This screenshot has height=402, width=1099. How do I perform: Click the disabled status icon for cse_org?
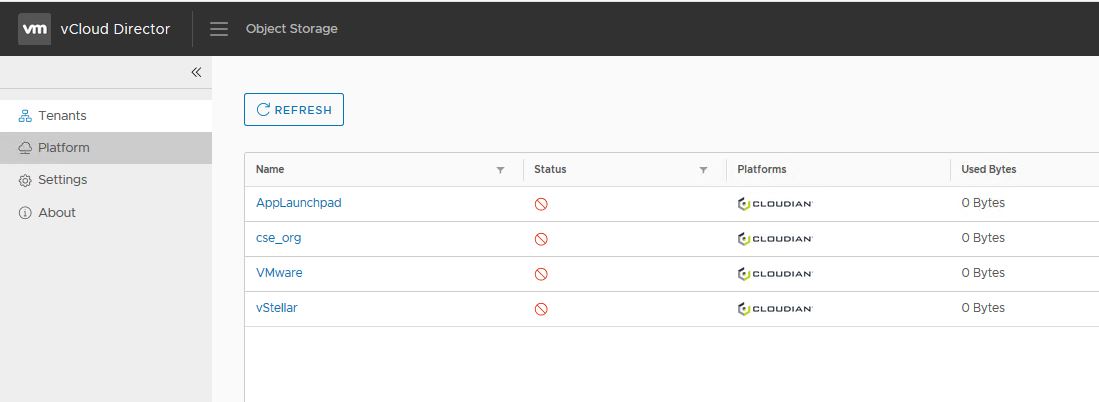pos(541,239)
